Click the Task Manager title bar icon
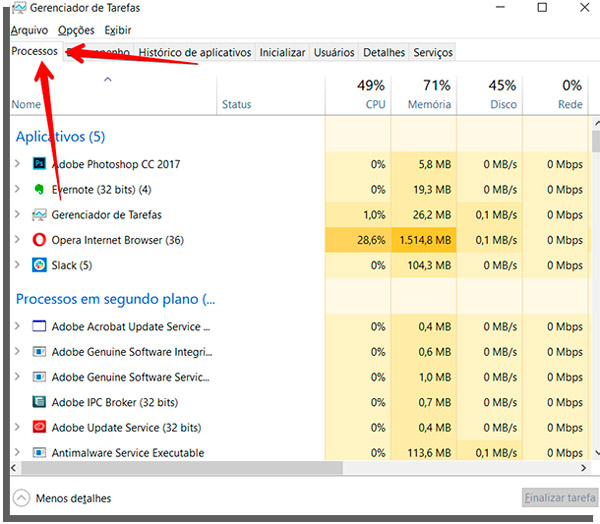600x524 pixels. [19, 8]
